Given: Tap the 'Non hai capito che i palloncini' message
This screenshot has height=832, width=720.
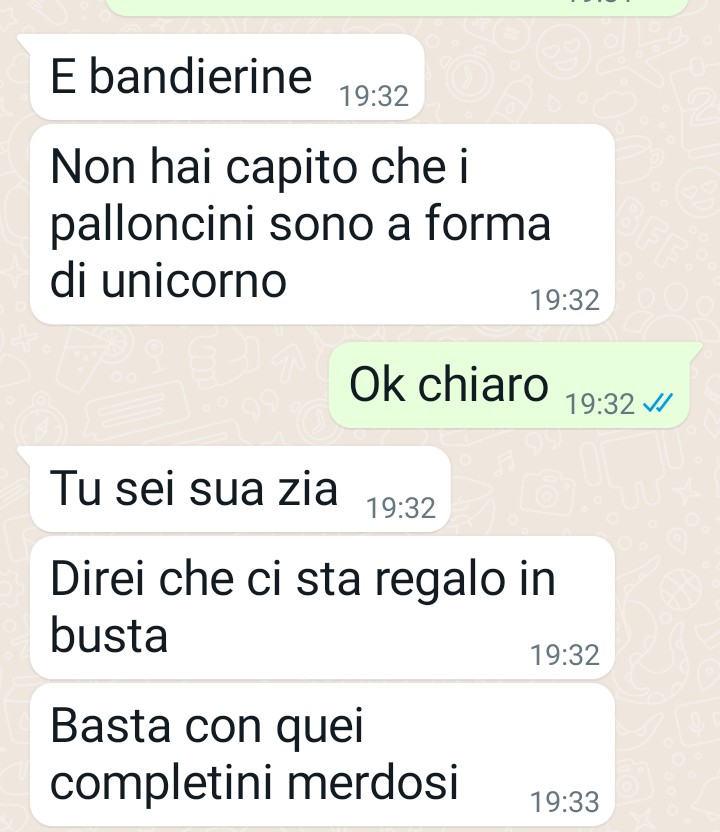Looking at the screenshot, I should (323, 224).
